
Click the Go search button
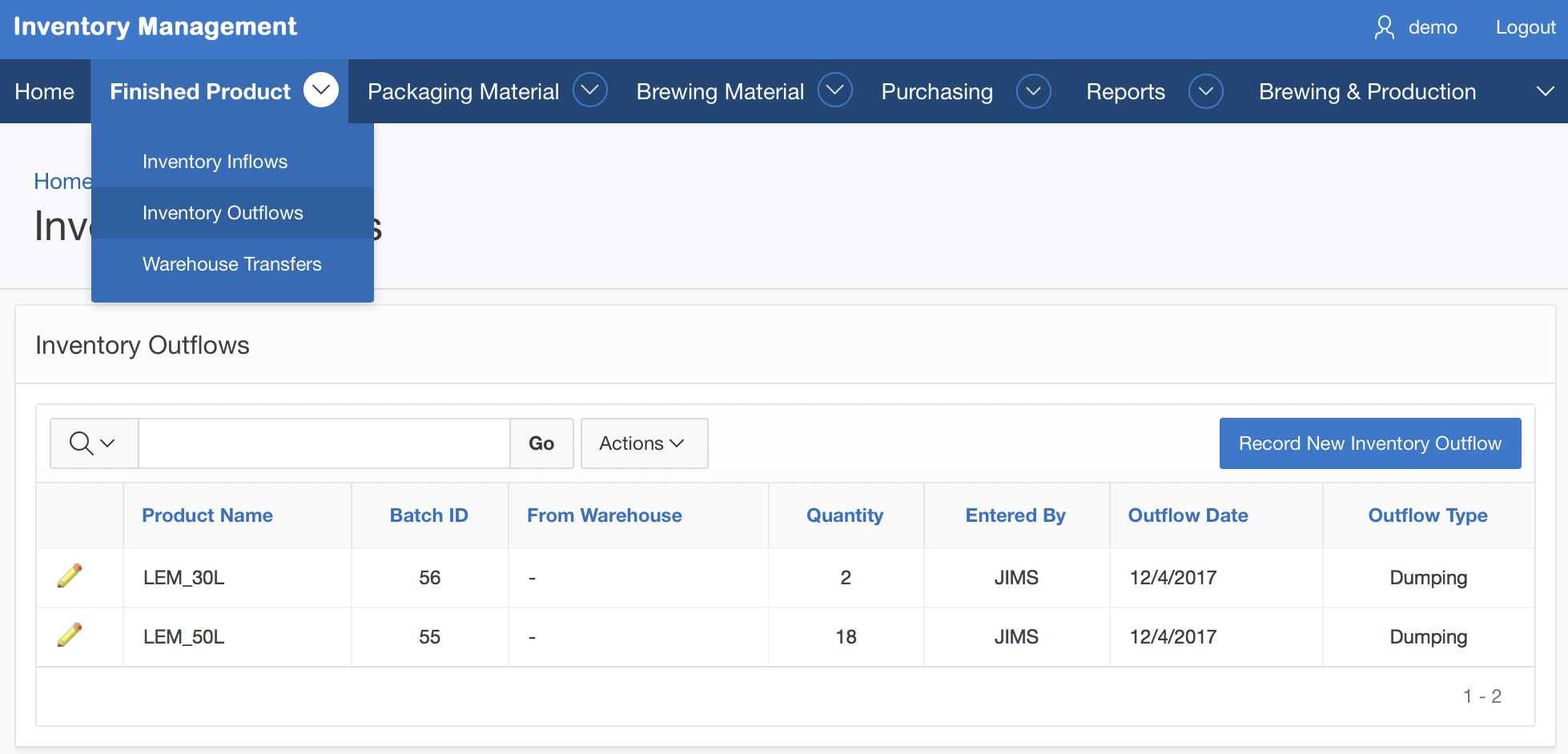[x=541, y=443]
